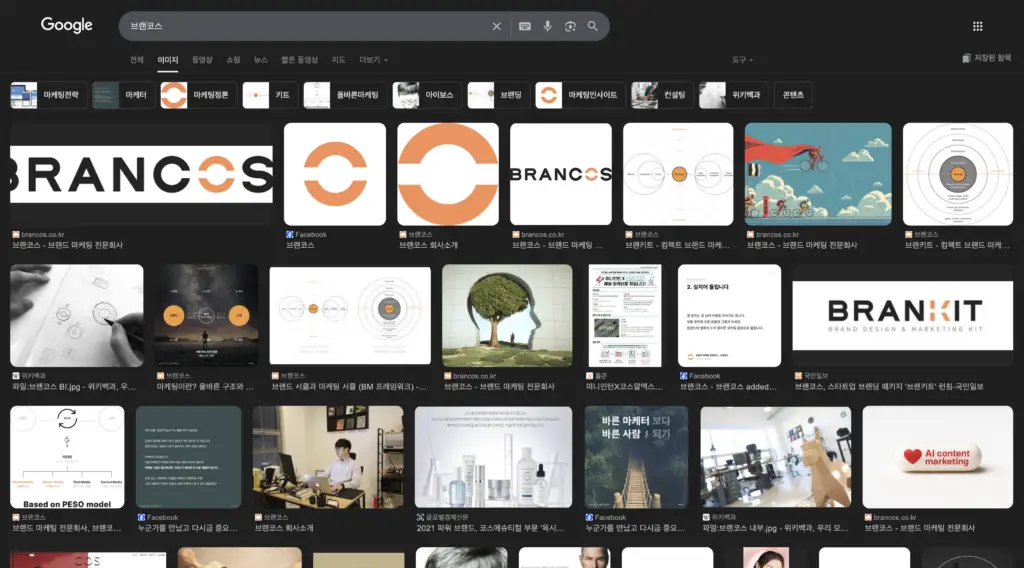Apply the 컨설팅 filter chip
The image size is (1024, 568).
point(662,95)
